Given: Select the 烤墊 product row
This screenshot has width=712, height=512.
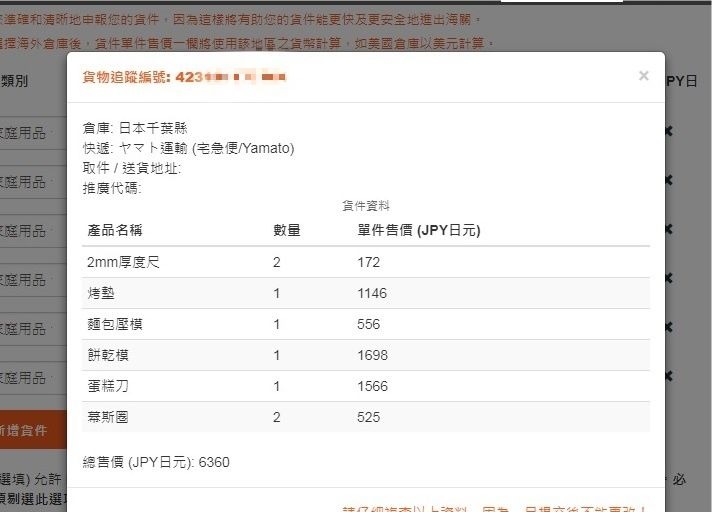Looking at the screenshot, I should pyautogui.click(x=365, y=294).
